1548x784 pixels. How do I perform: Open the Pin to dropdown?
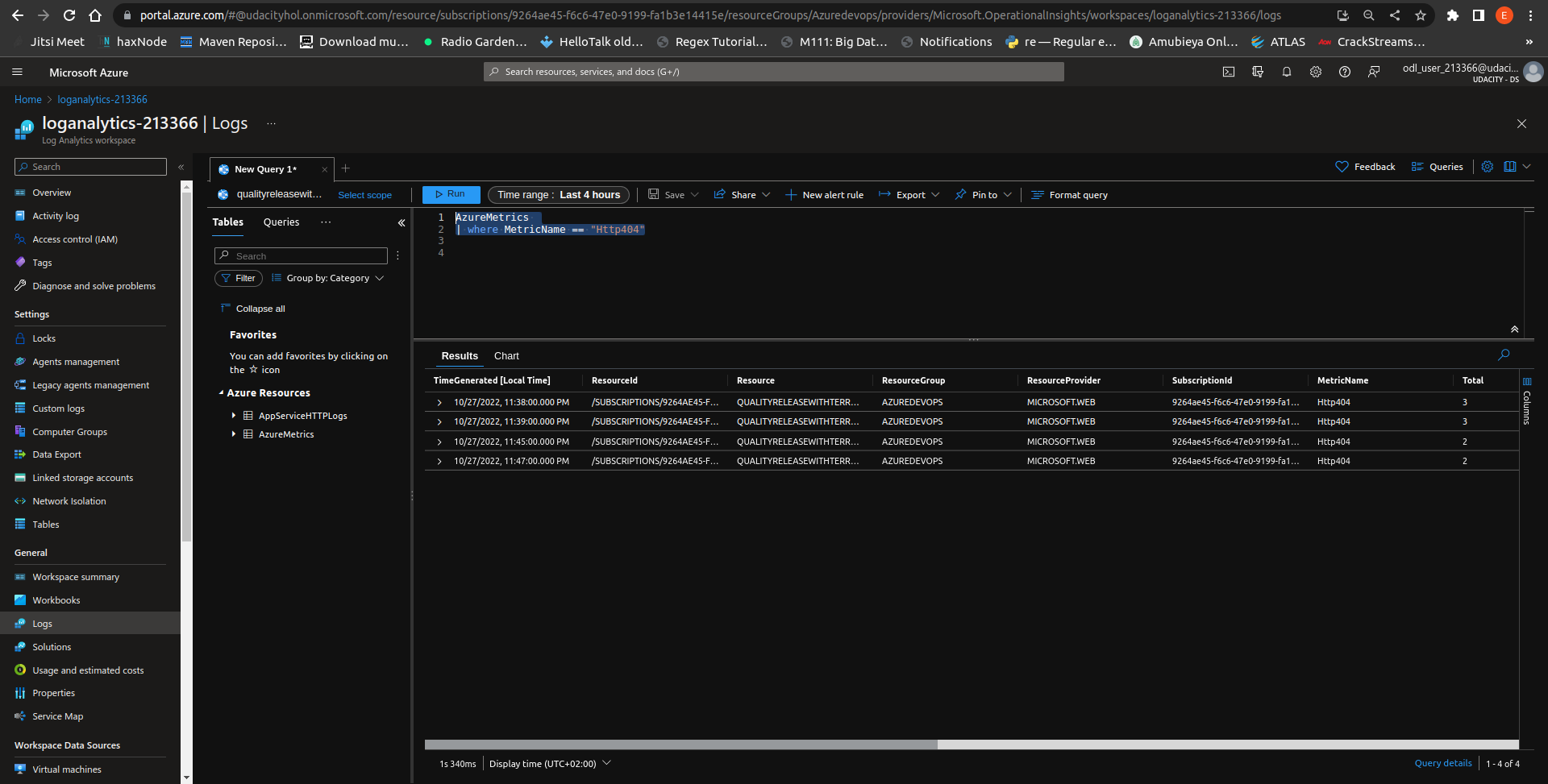pyautogui.click(x=984, y=195)
